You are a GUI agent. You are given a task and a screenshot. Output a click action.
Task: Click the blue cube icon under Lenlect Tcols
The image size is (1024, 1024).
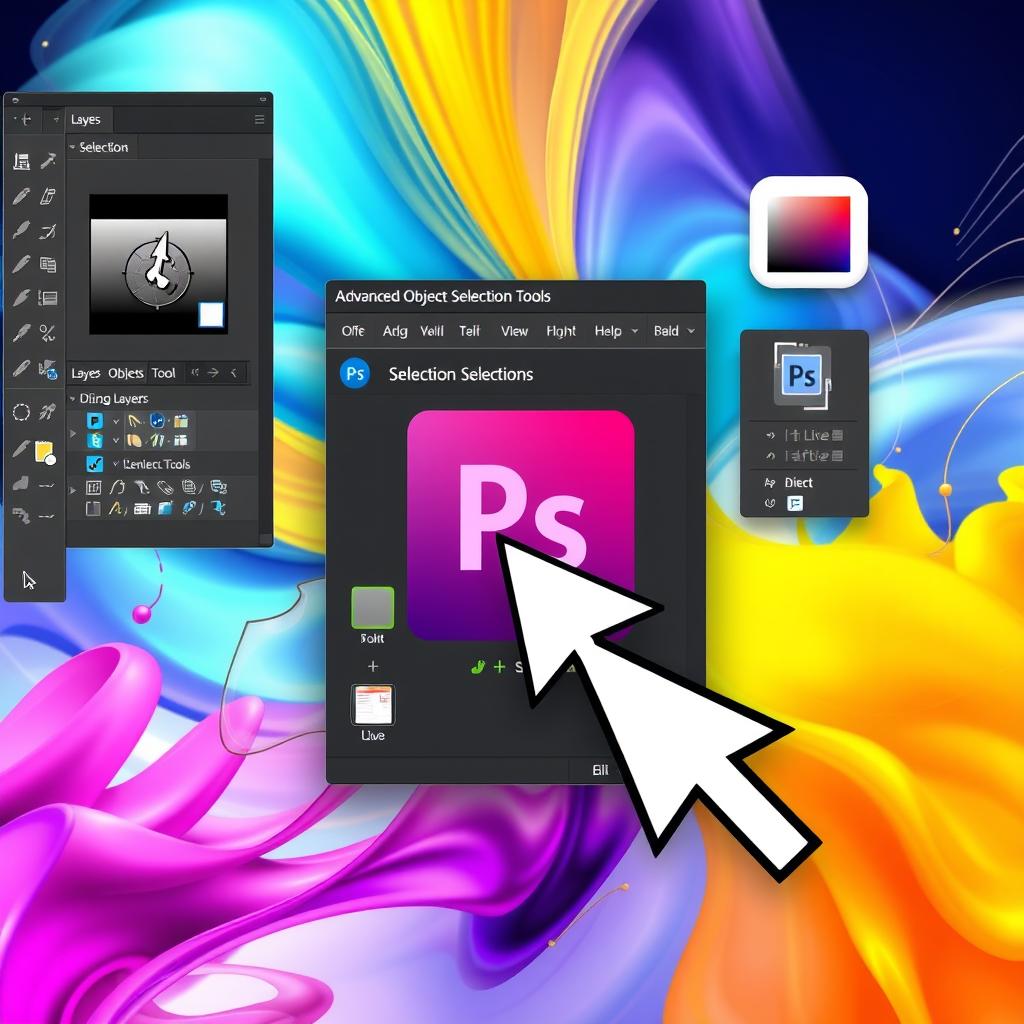(x=165, y=508)
